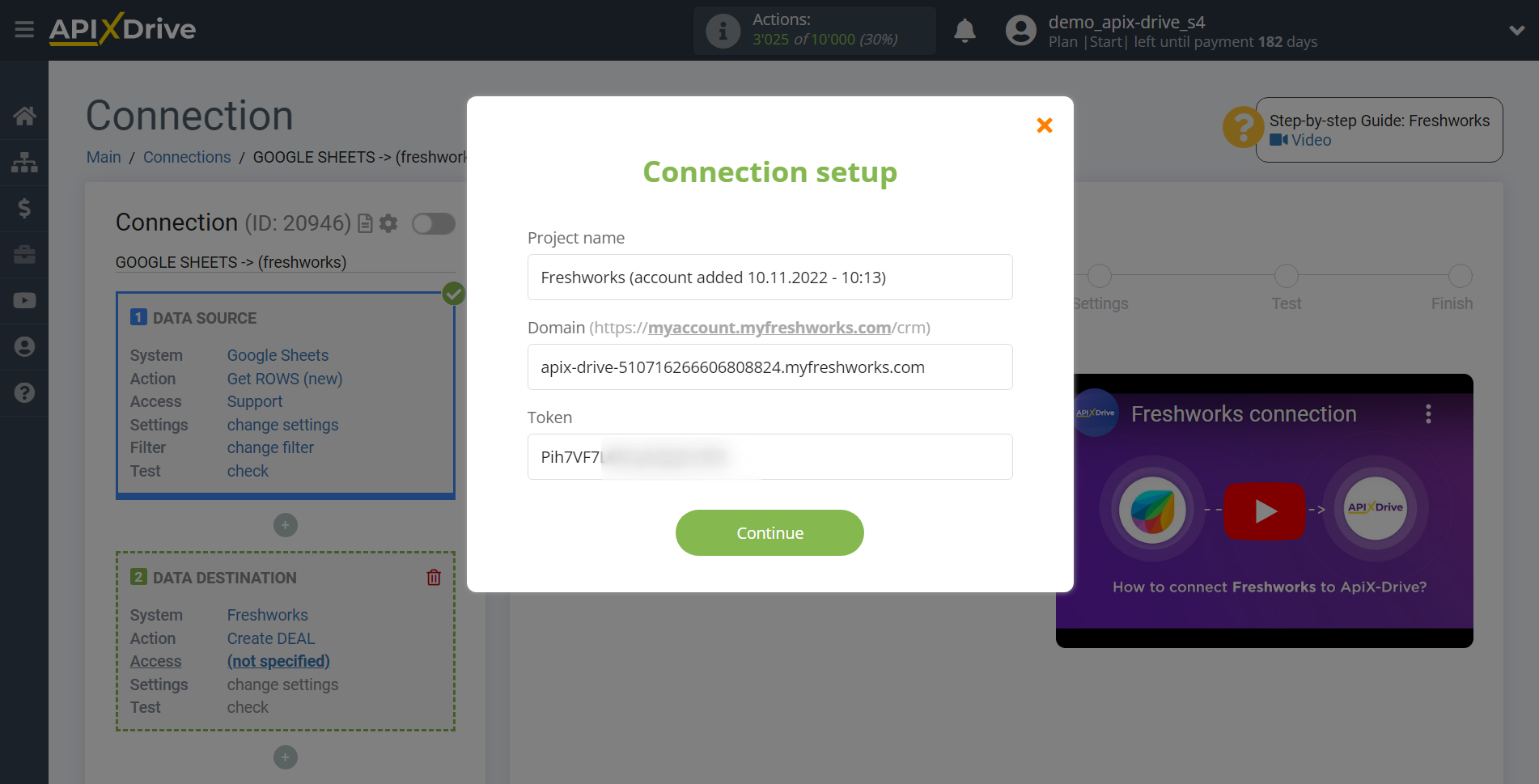Select the Settings step marker
Screen dimensions: 1539x784
(x=1099, y=276)
